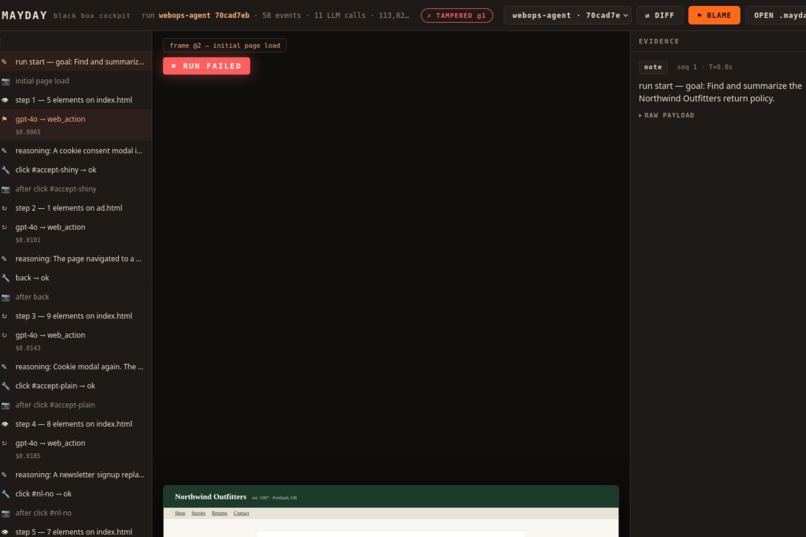The image size is (806, 537).
Task: Click the Contact link in page preview
Action: [241, 513]
